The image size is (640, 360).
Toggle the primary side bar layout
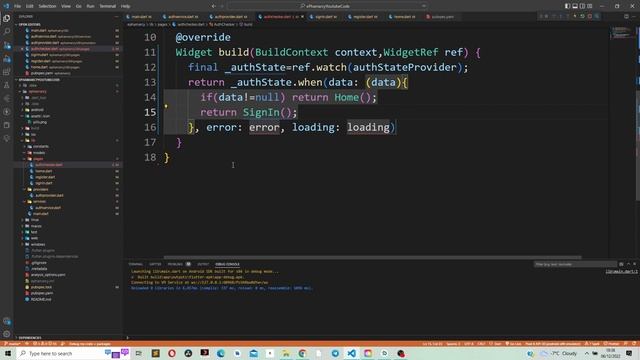coord(567,6)
